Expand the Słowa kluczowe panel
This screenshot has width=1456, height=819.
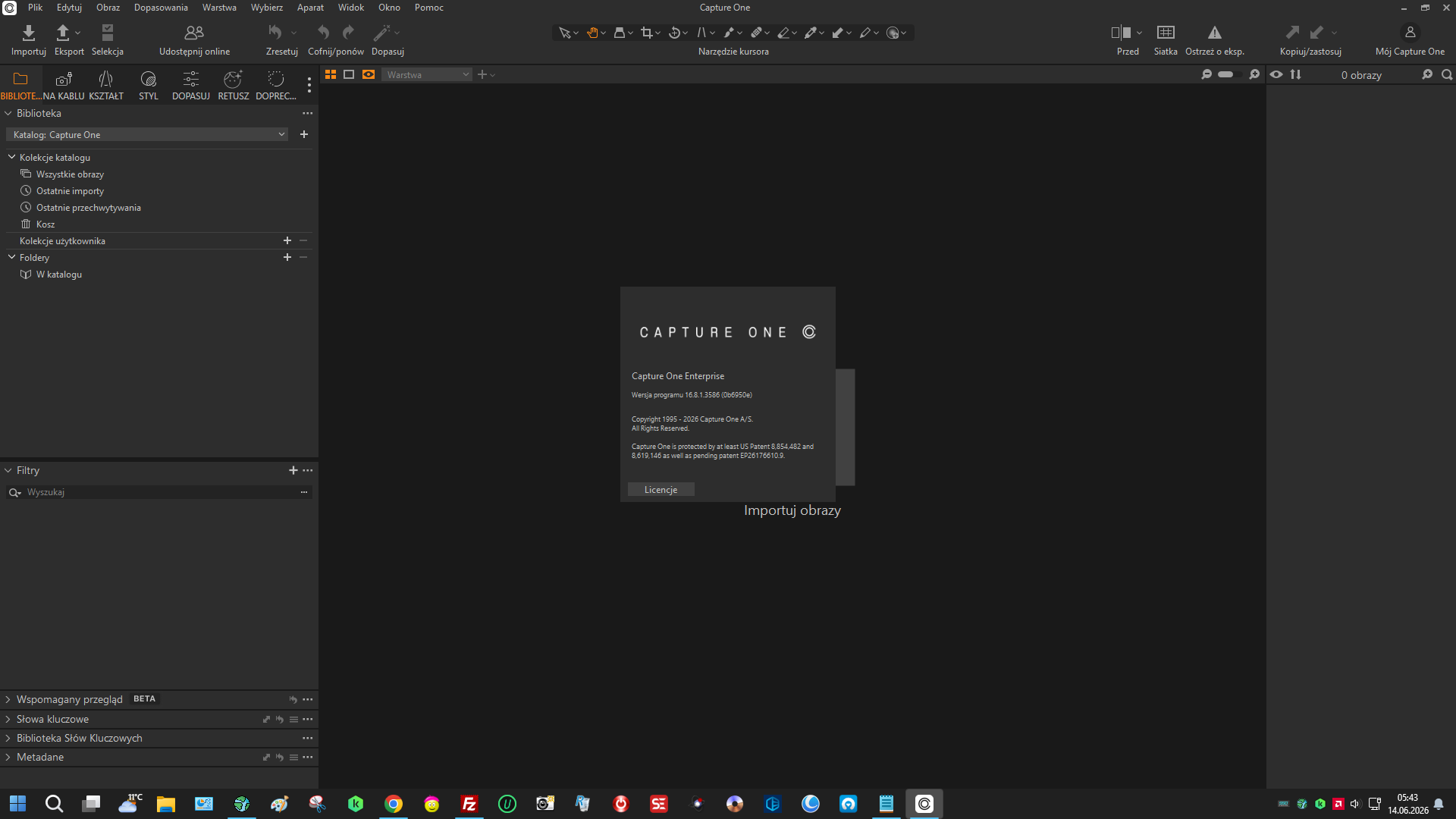click(8, 720)
